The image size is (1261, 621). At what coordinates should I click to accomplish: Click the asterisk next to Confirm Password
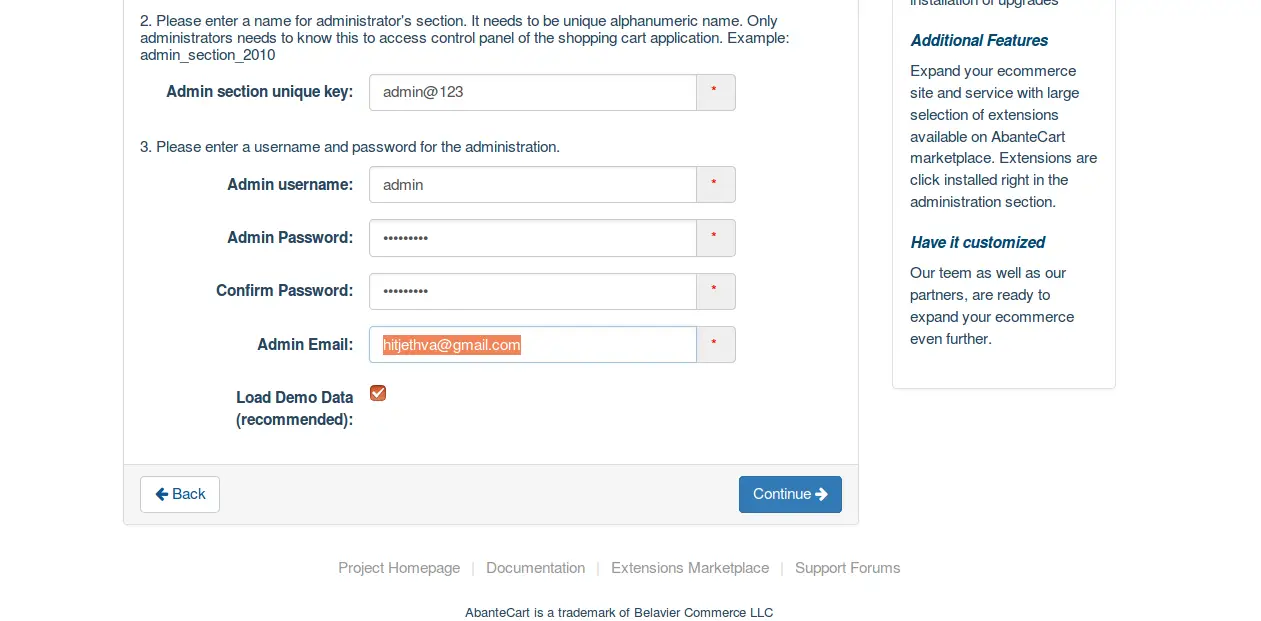pos(714,291)
